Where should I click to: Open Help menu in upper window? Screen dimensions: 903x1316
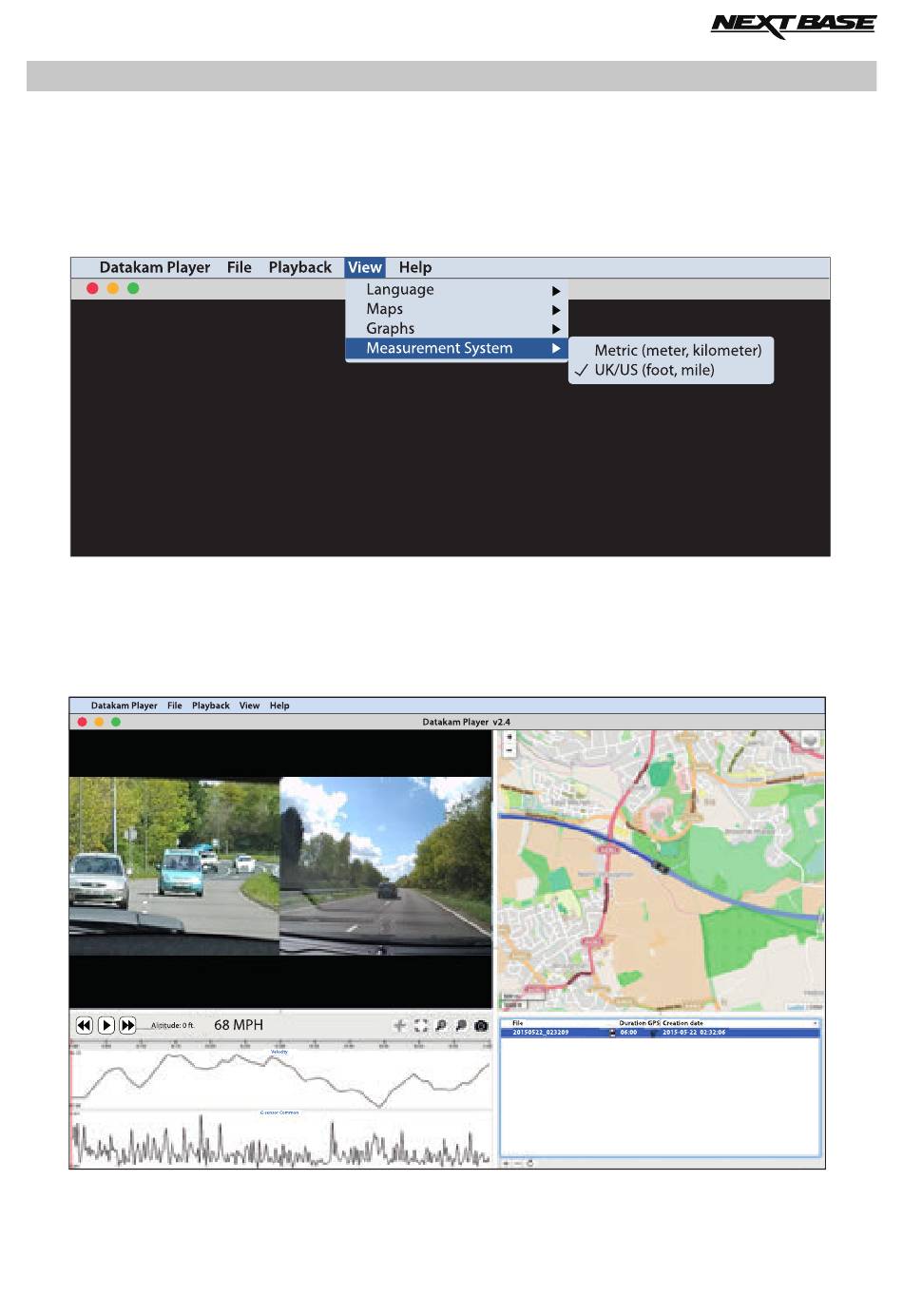tap(415, 267)
